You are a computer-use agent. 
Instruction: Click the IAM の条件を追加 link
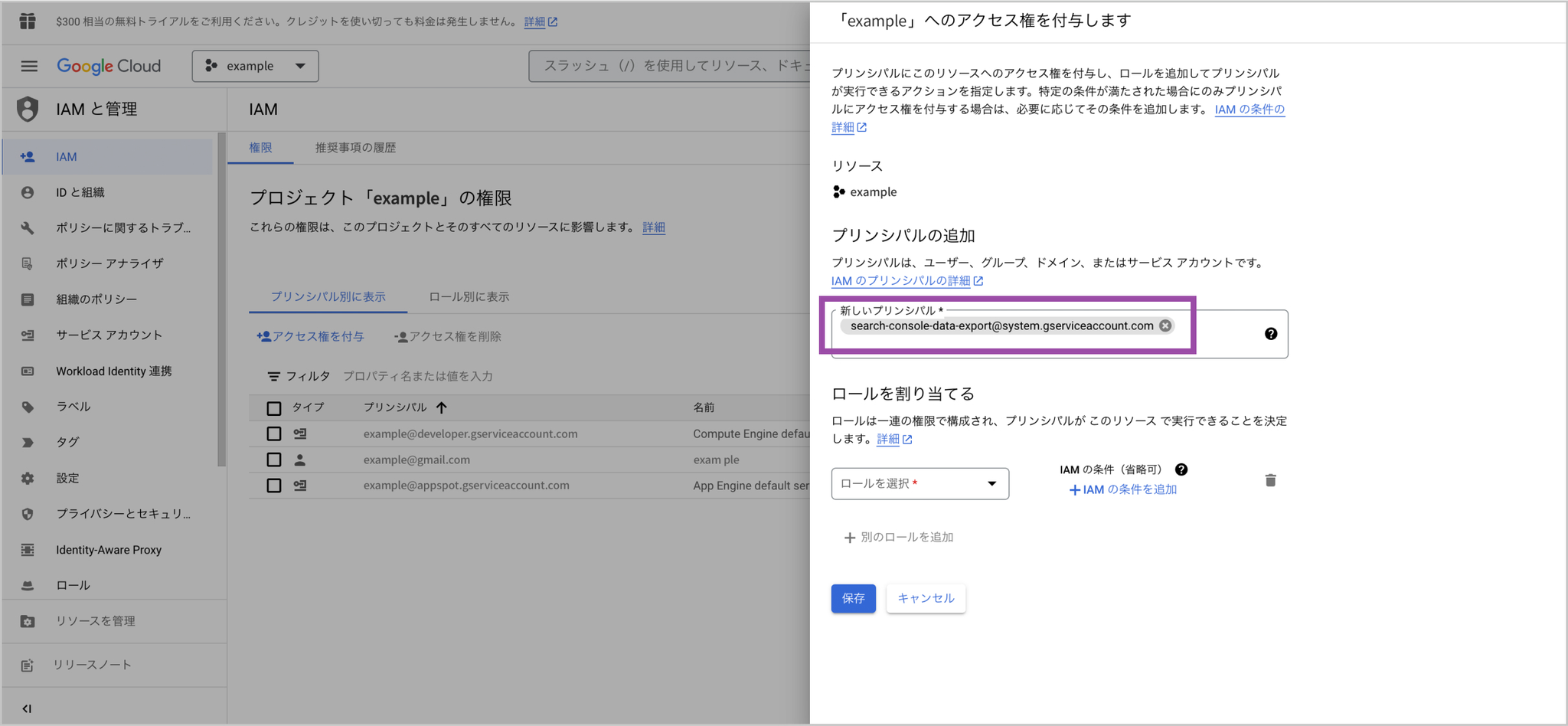point(1122,490)
